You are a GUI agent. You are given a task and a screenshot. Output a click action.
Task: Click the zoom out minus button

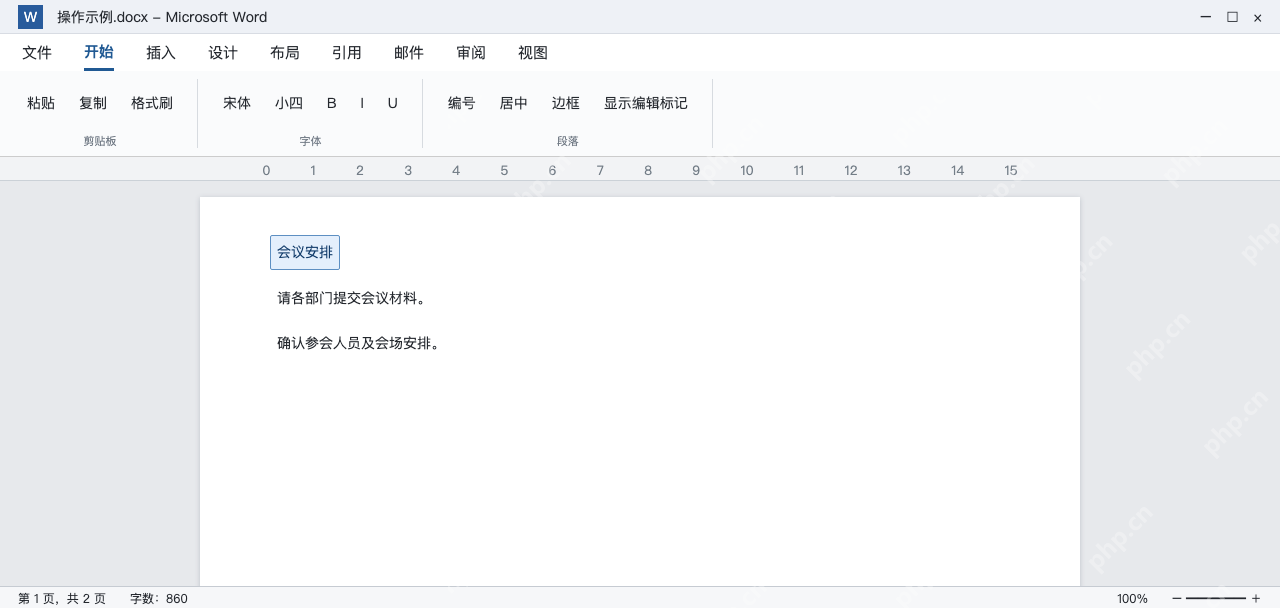(1177, 598)
